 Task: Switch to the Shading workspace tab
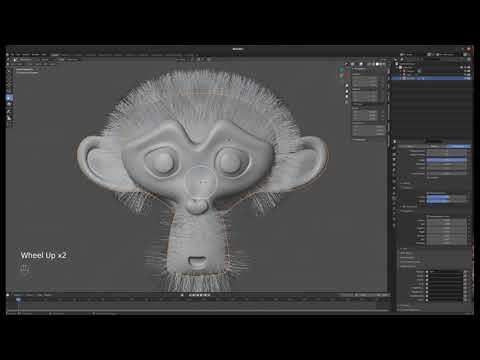click(x=118, y=54)
